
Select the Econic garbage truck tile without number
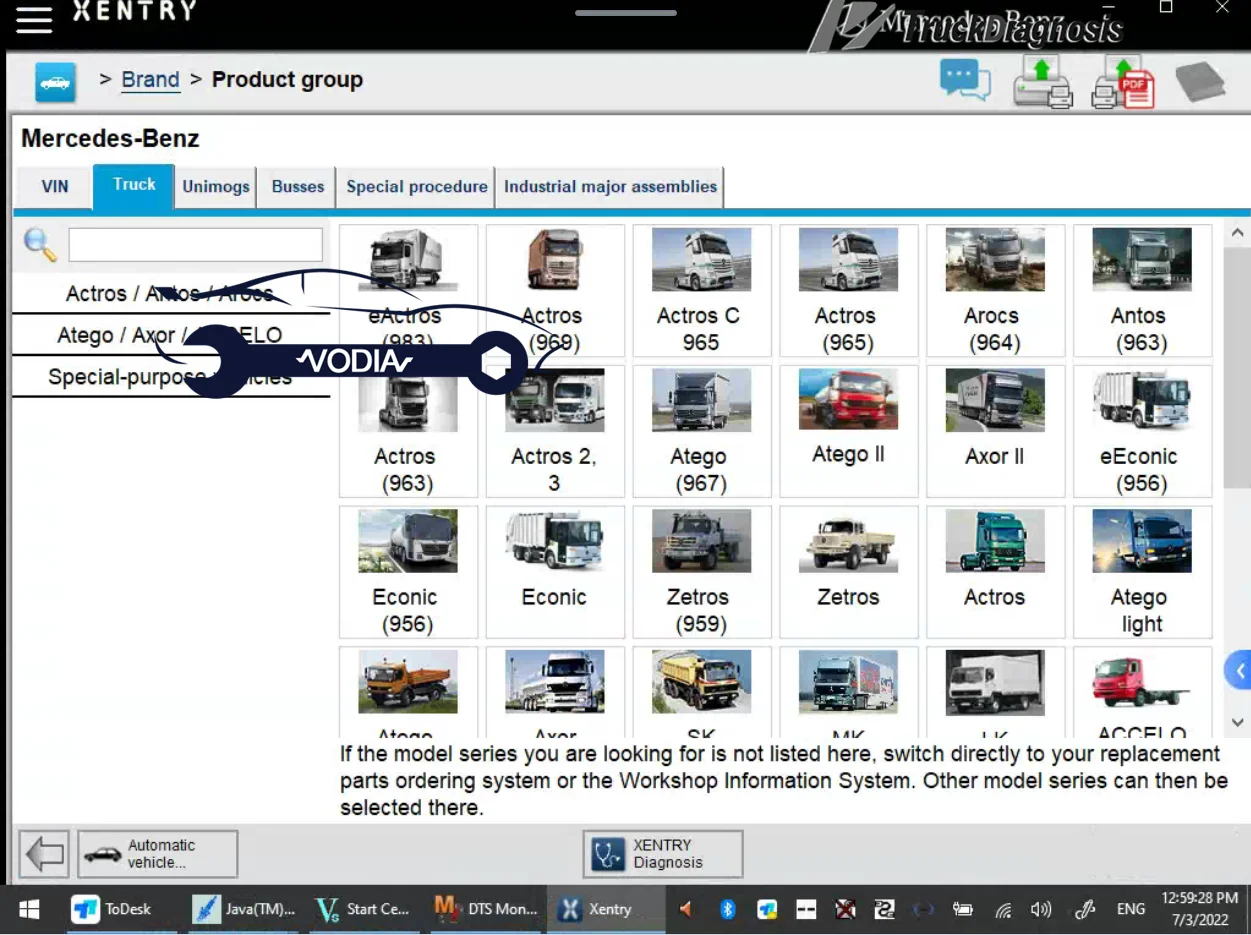coord(555,572)
